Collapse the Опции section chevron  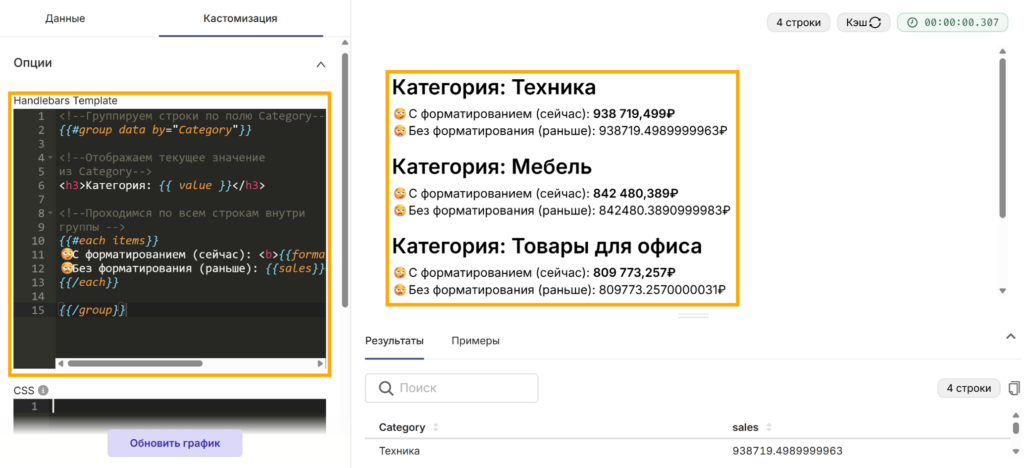pos(321,64)
